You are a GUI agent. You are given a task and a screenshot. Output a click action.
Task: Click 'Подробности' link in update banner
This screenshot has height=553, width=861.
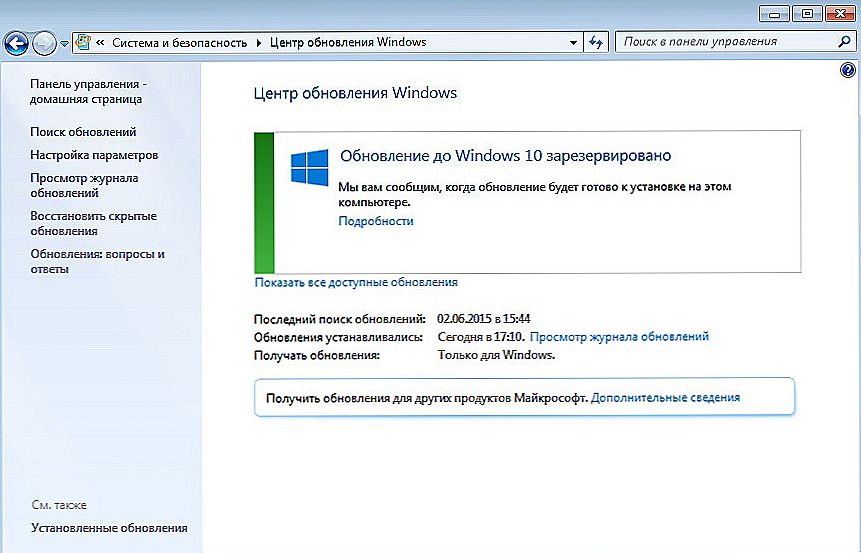376,221
